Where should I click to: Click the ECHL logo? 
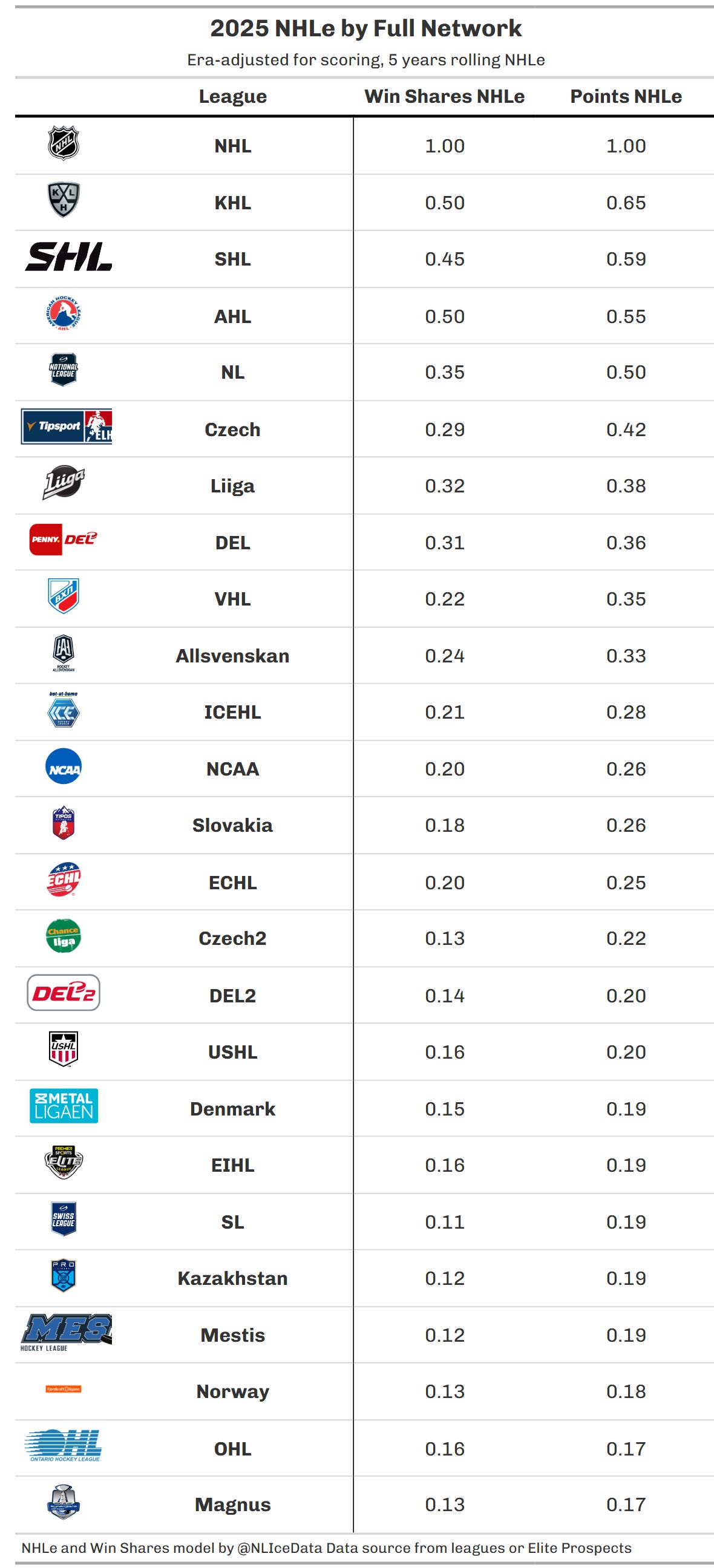click(64, 879)
